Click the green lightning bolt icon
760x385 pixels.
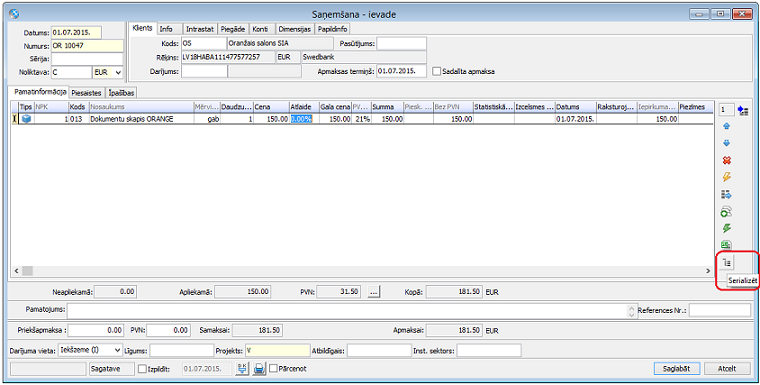coord(727,228)
